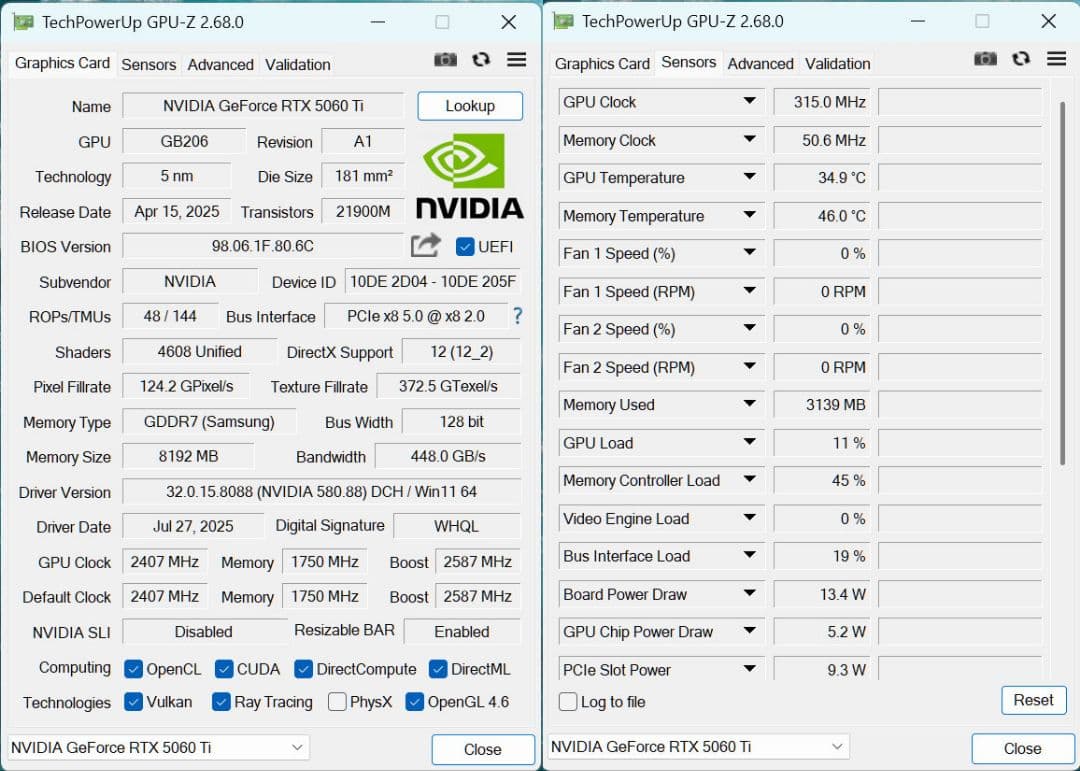Click the BIOS save/export icon
The height and width of the screenshot is (771, 1080).
click(x=425, y=245)
